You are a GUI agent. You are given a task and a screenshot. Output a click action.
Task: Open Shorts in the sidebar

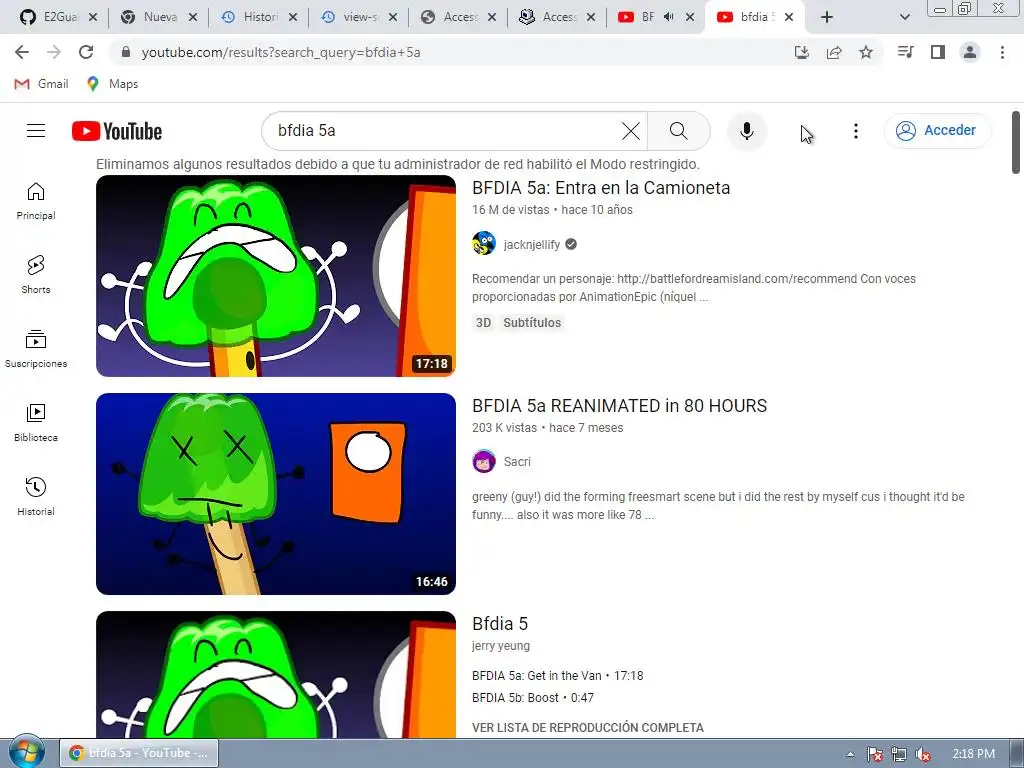(36, 275)
